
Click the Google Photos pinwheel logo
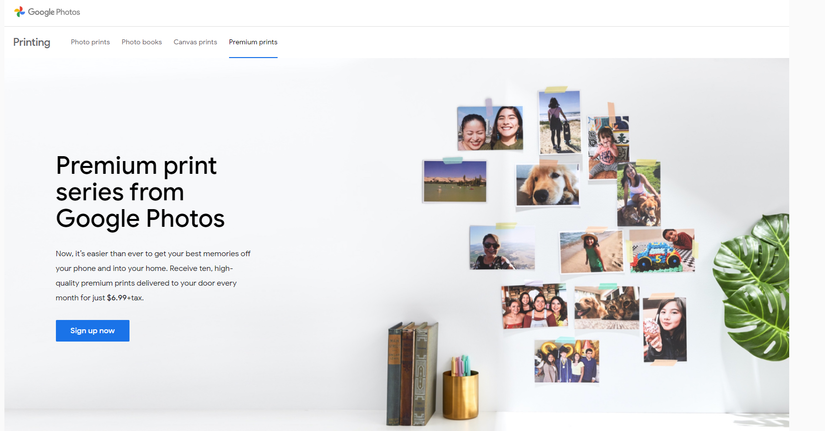point(19,12)
